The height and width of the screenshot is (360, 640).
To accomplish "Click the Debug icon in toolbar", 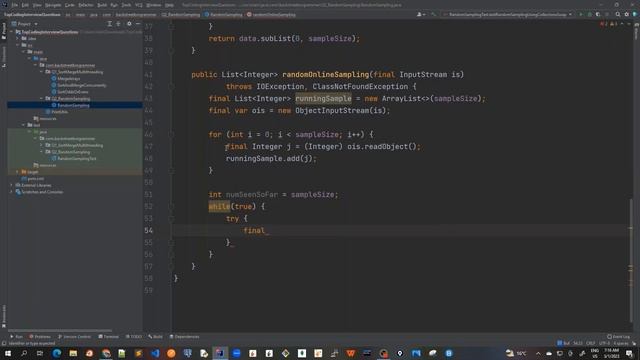I will tap(589, 14).
